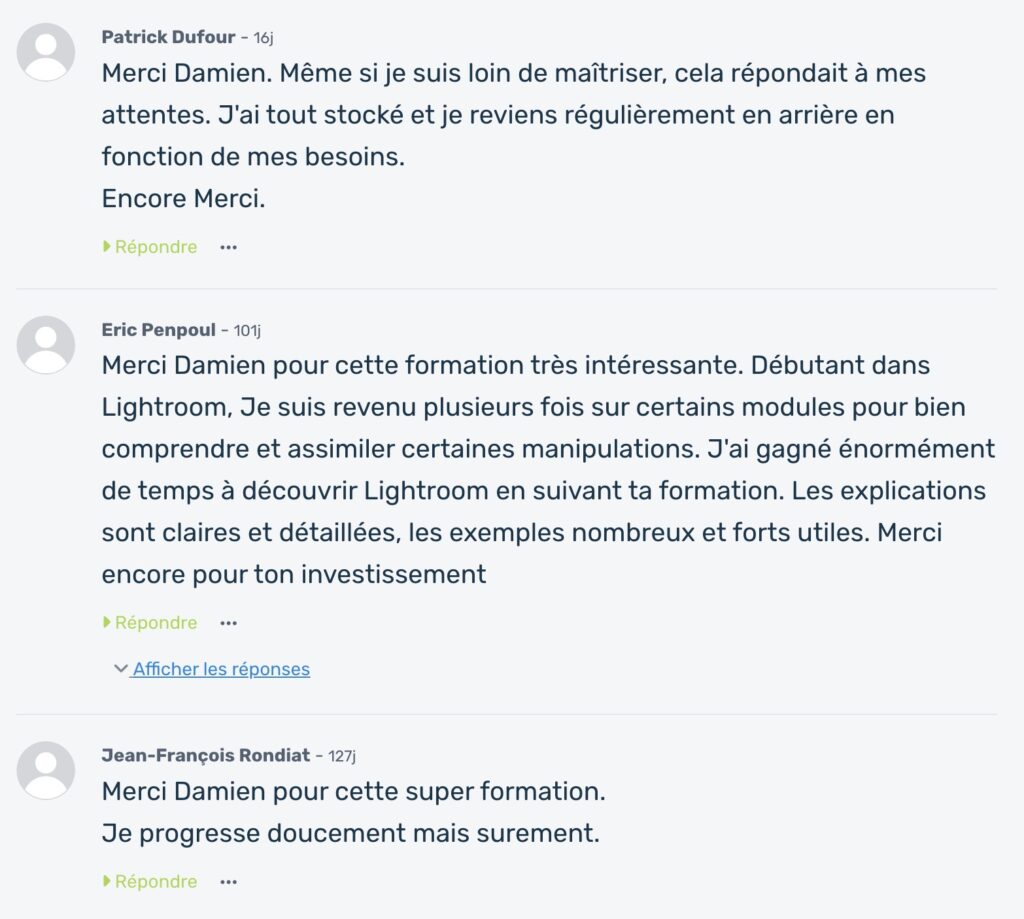Click green arrow icon beside Patrick's Répondre

coord(105,246)
